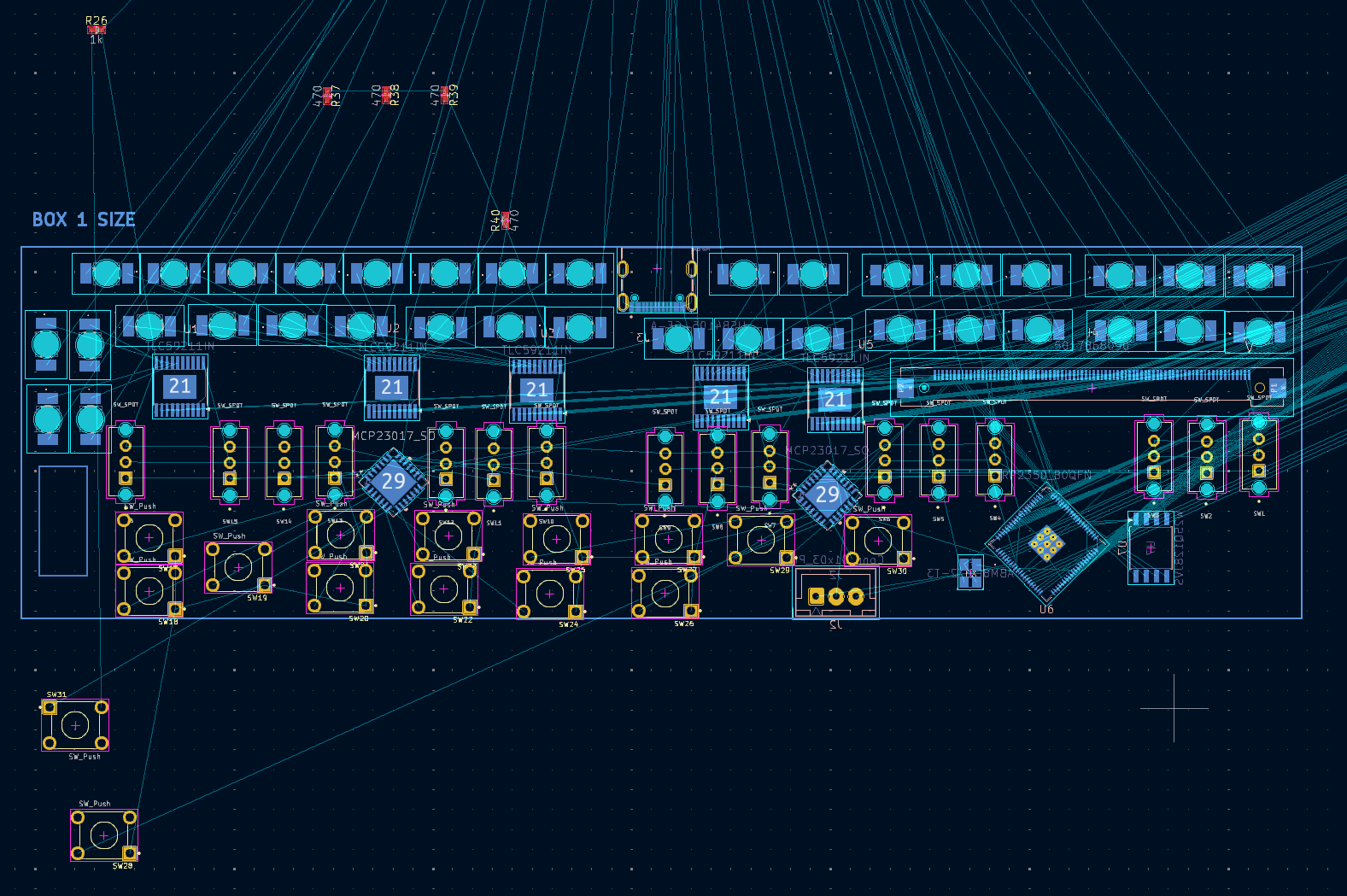Select resistor R38 on the canvas
This screenshot has width=1347, height=896.
click(x=386, y=94)
